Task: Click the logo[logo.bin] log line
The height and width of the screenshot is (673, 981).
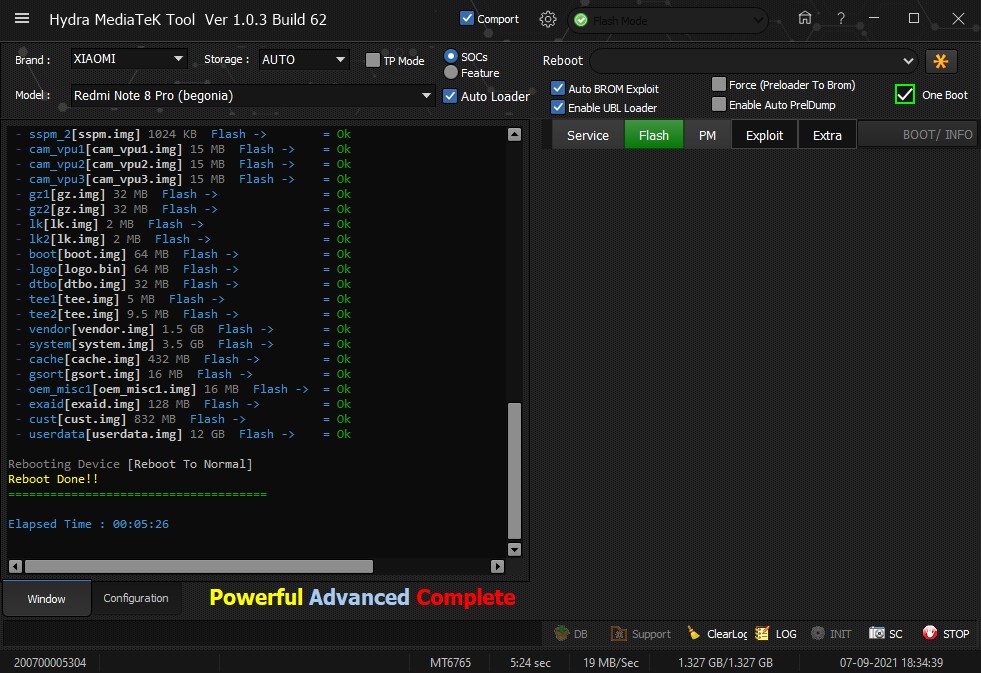Action: click(x=183, y=269)
